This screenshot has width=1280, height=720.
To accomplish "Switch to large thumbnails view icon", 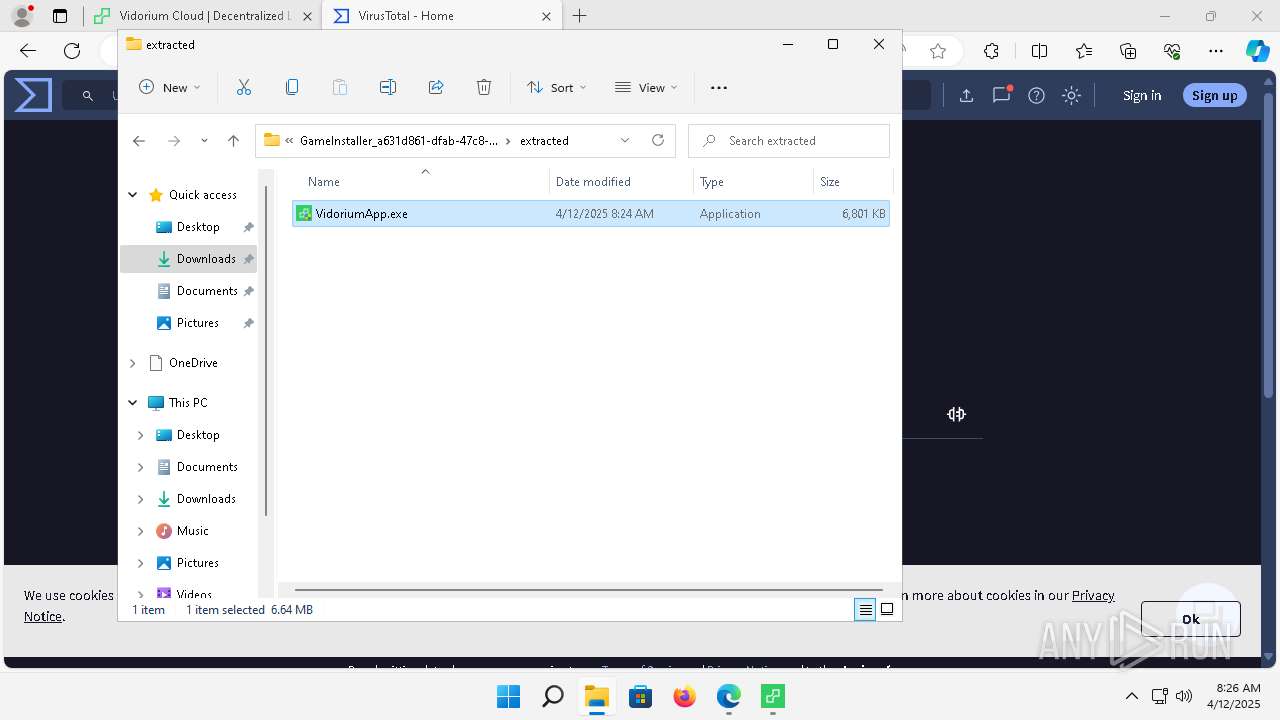I will pyautogui.click(x=887, y=610).
